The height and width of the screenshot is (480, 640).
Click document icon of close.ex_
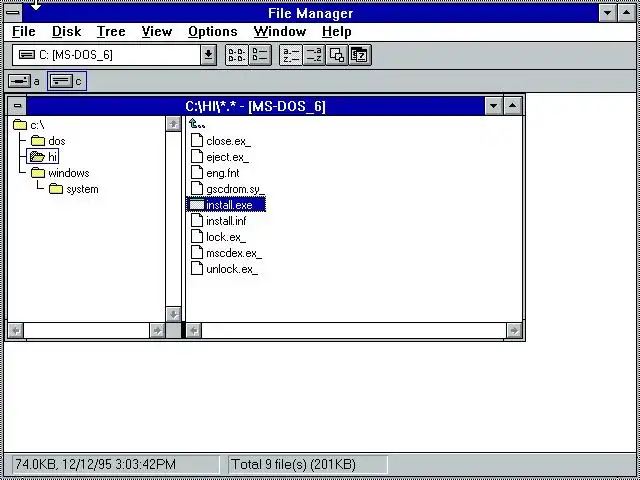197,140
